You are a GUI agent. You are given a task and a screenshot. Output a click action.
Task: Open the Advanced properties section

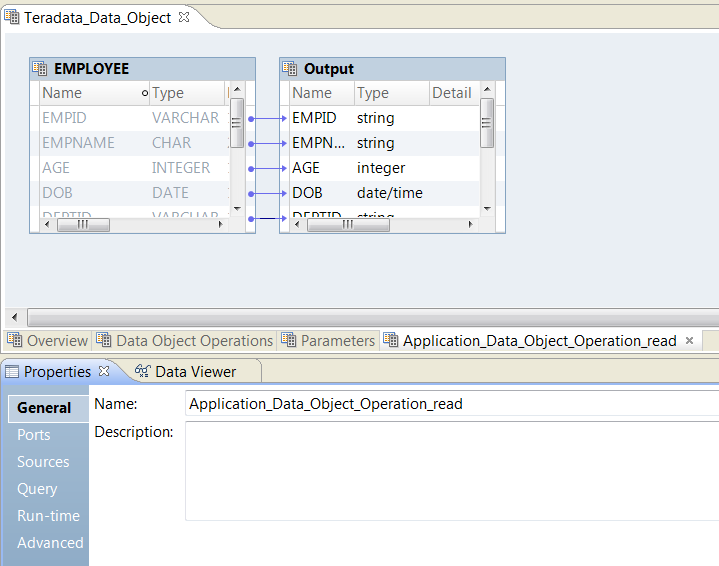(50, 543)
